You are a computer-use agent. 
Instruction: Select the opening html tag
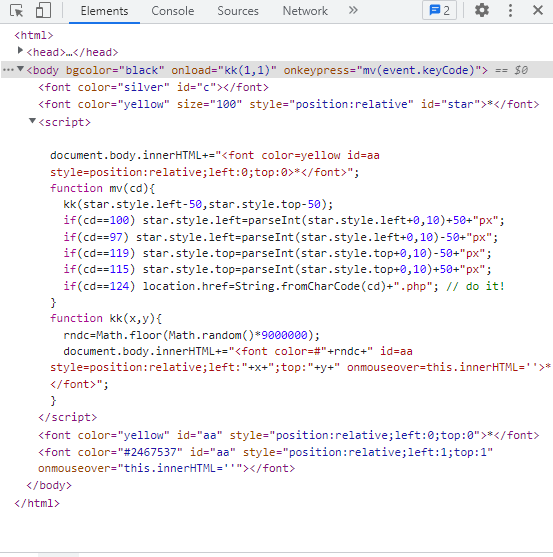(34, 35)
